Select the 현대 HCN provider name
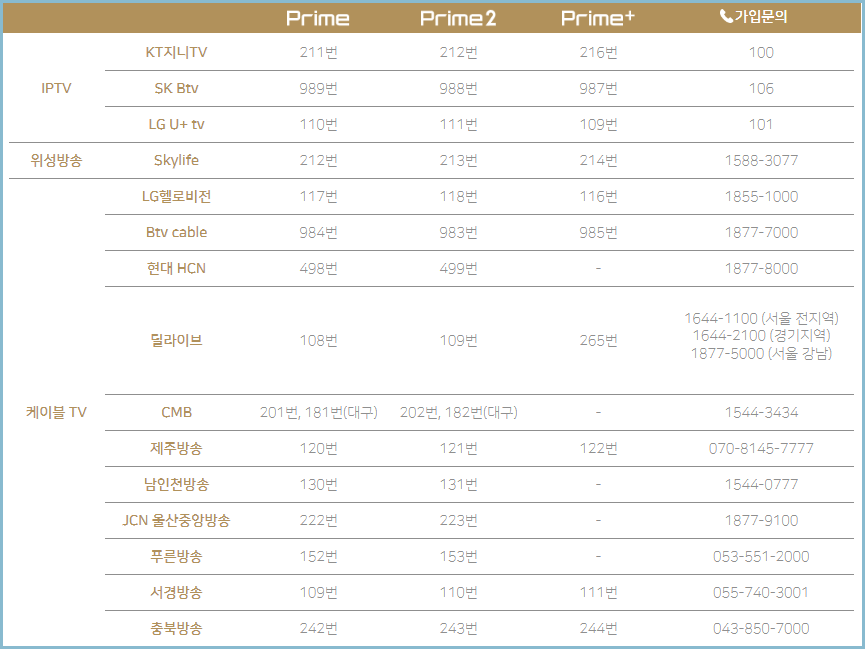Viewport: 865px width, 649px height. tap(177, 268)
